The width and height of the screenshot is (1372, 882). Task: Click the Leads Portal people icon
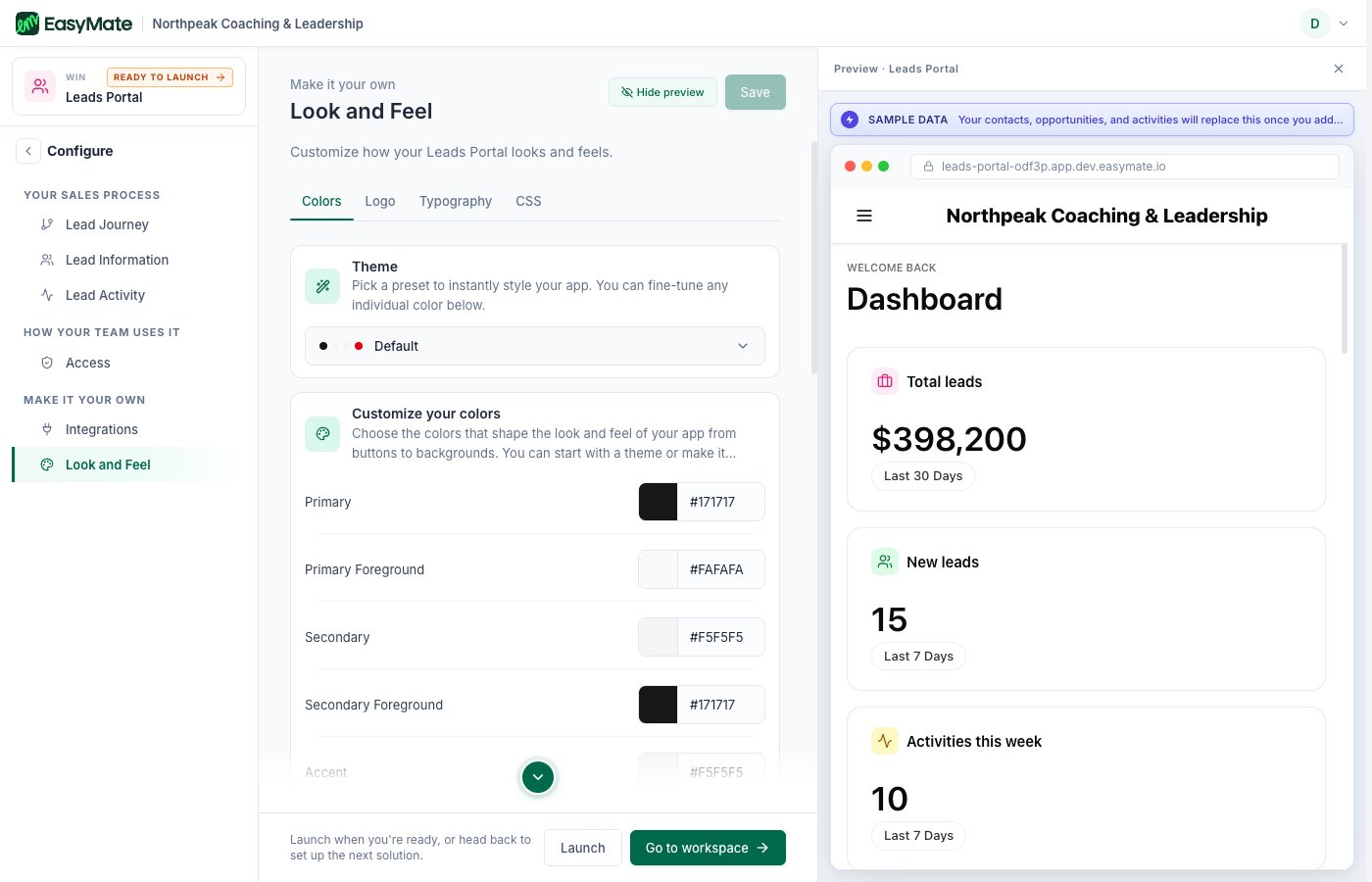[40, 86]
